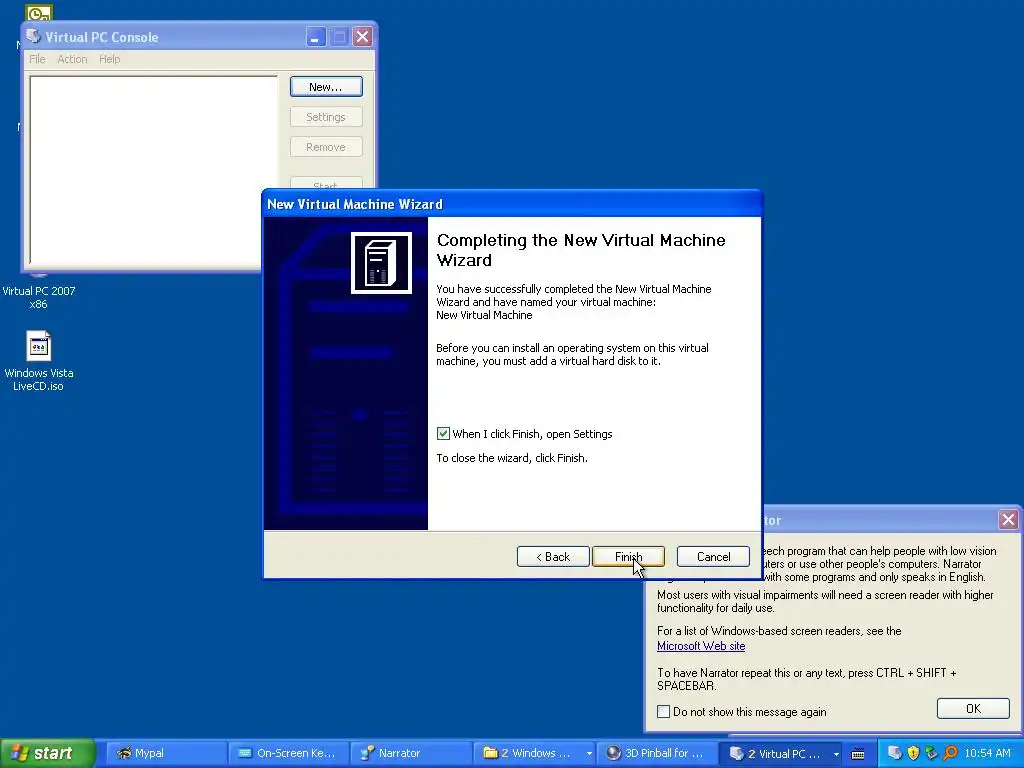The height and width of the screenshot is (768, 1024).
Task: Click the virtual machine list area in Console
Action: click(153, 170)
